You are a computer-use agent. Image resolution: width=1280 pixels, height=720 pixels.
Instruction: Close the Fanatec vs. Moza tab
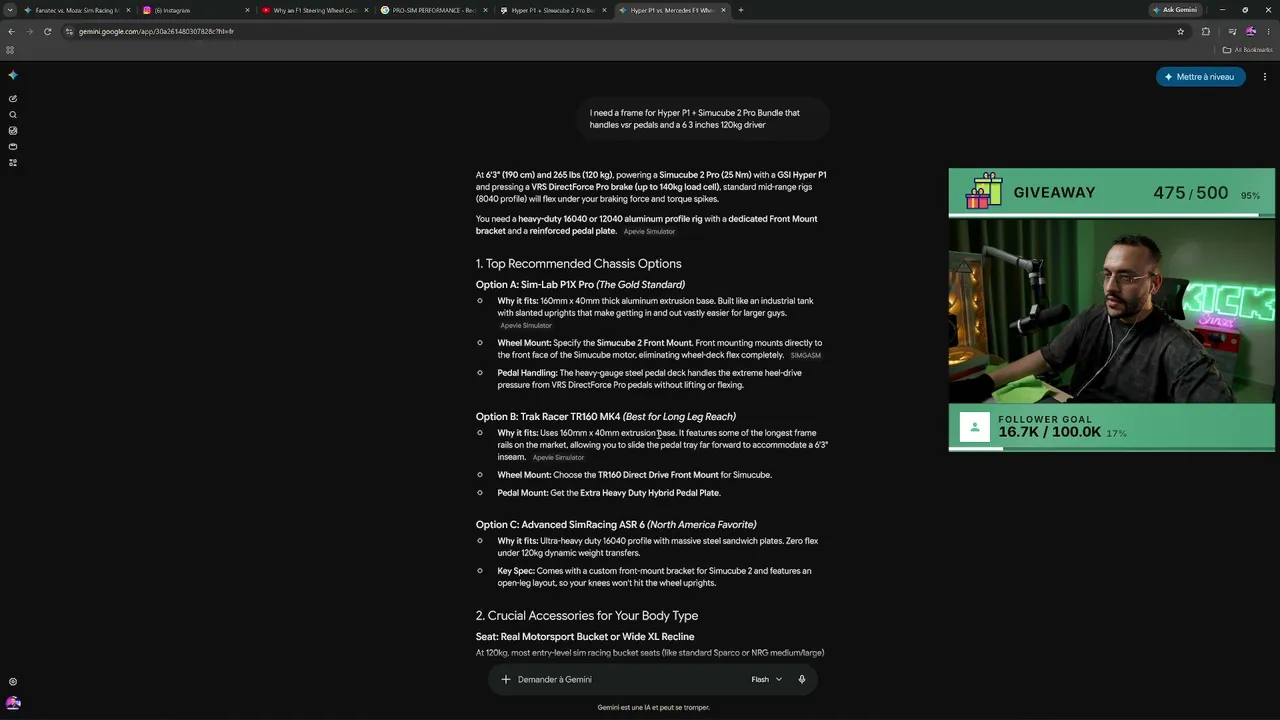tap(128, 10)
